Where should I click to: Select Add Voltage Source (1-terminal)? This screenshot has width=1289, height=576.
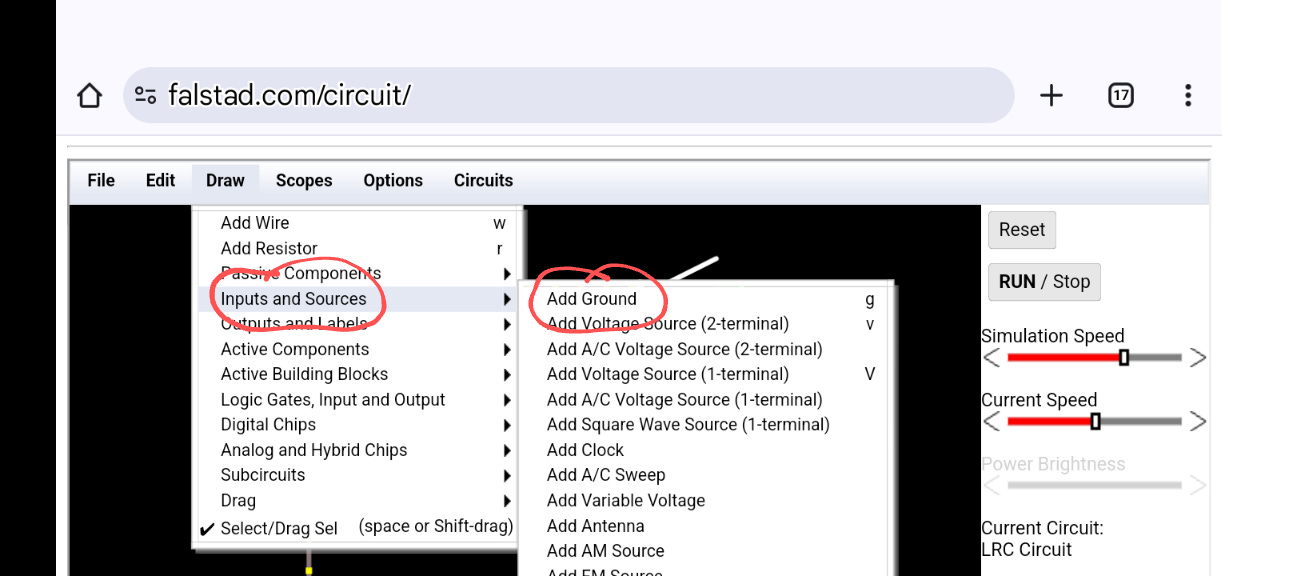coord(707,374)
